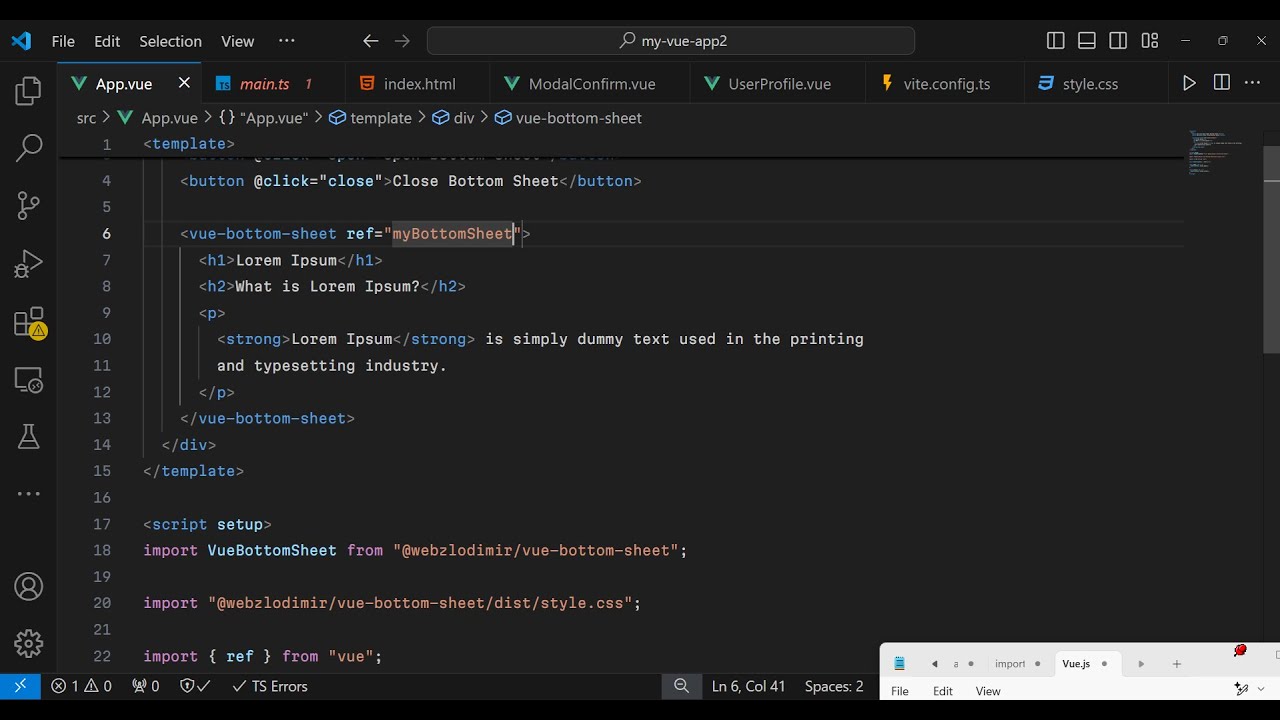Image resolution: width=1280 pixels, height=720 pixels.
Task: Click the ports forwarded indicator showing 0
Action: tap(146, 686)
